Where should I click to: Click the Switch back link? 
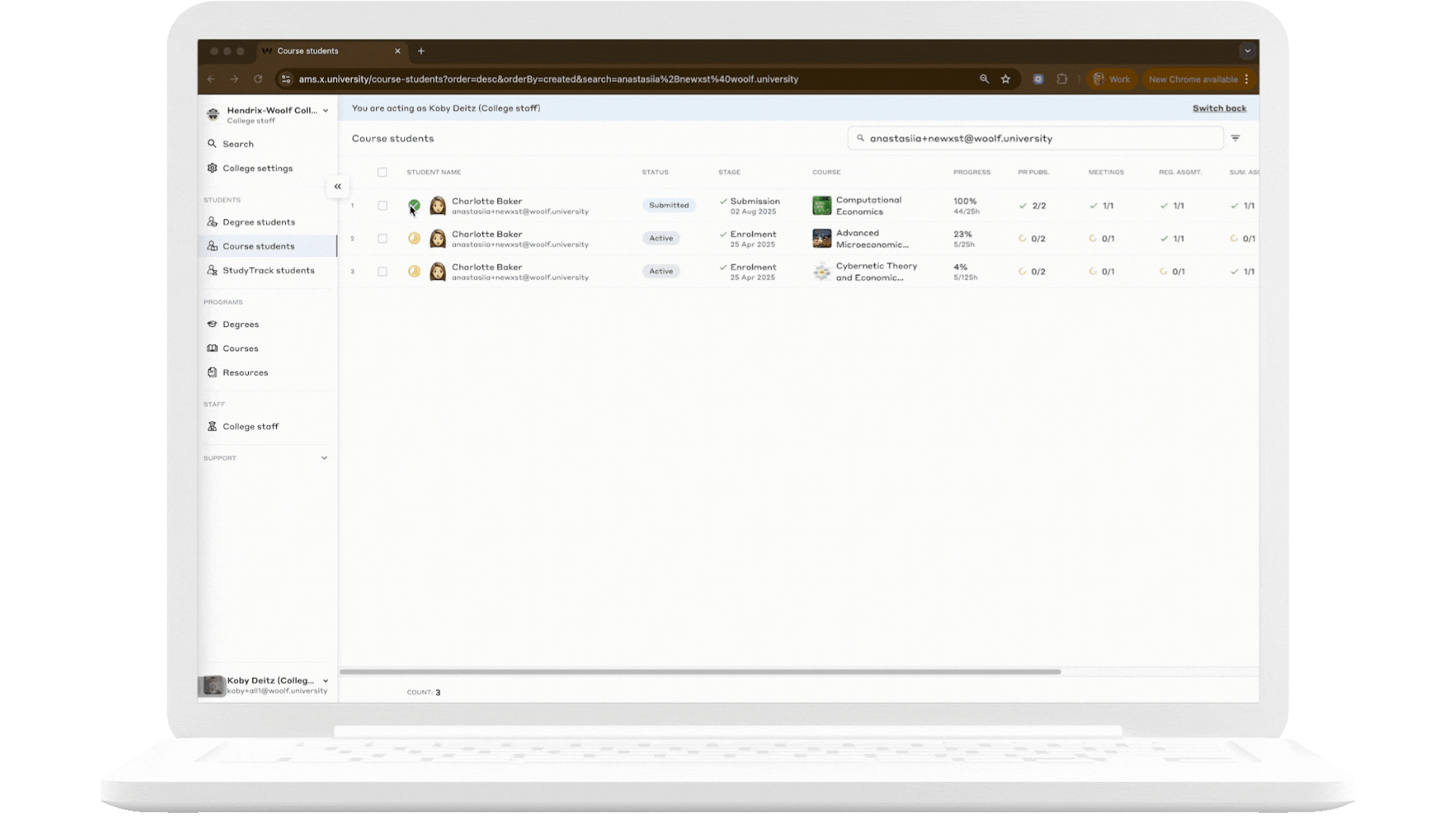tap(1219, 108)
